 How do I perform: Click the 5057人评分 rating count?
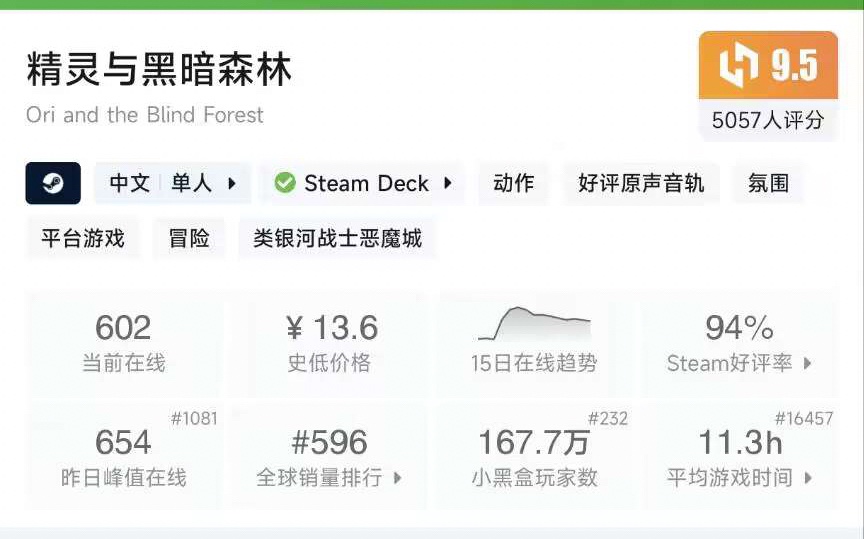(x=768, y=120)
